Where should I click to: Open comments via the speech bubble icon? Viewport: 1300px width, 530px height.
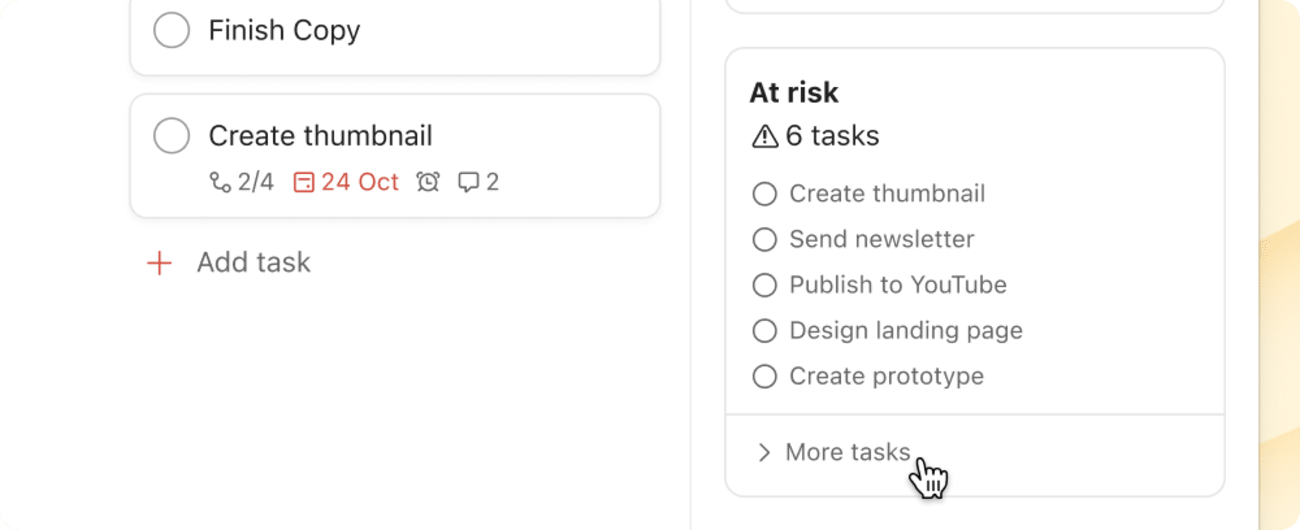[468, 182]
